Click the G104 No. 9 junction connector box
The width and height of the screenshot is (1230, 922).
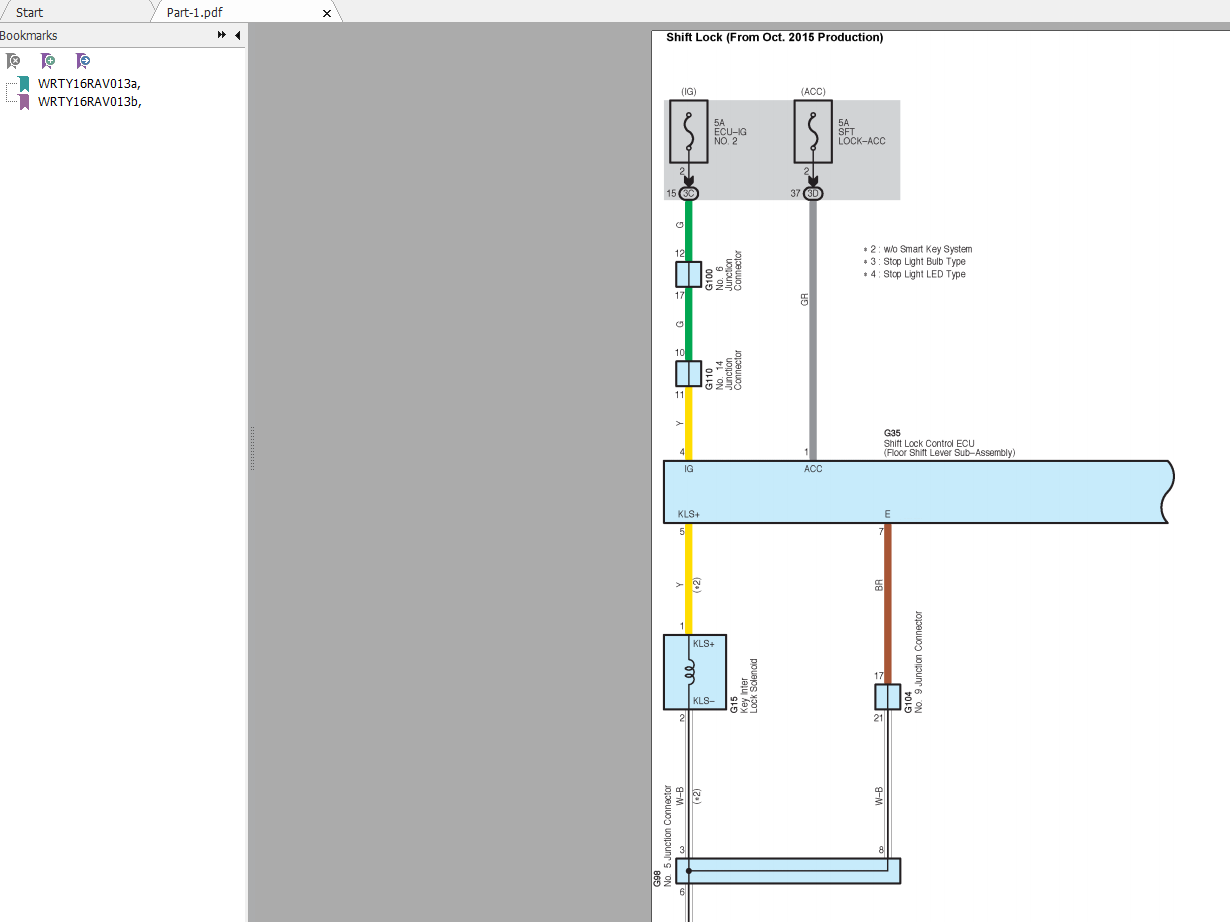(x=887, y=697)
